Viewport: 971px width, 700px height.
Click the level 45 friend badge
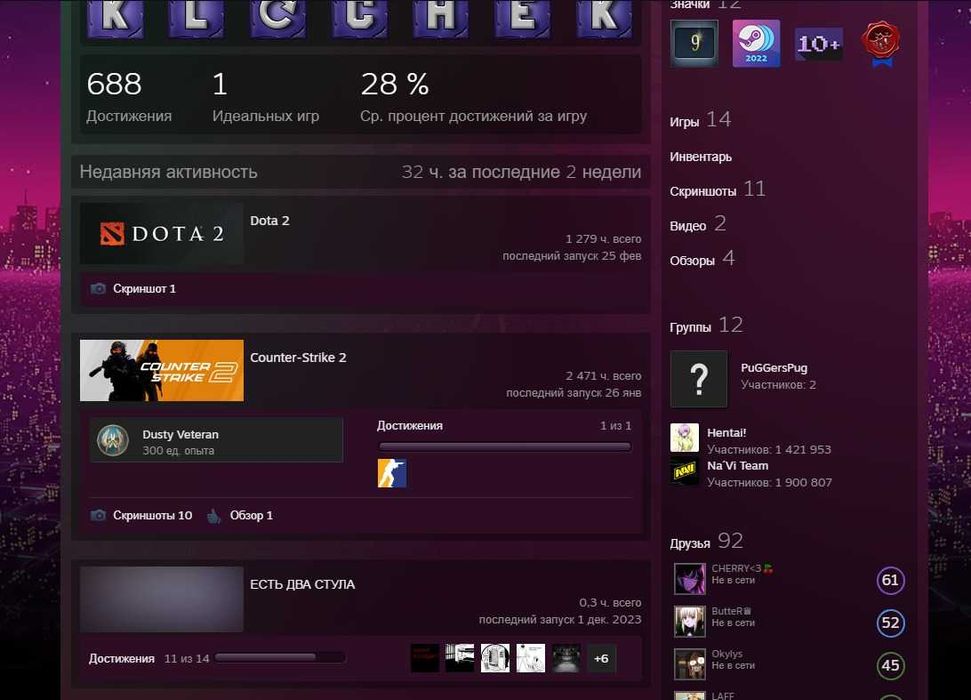coord(890,666)
